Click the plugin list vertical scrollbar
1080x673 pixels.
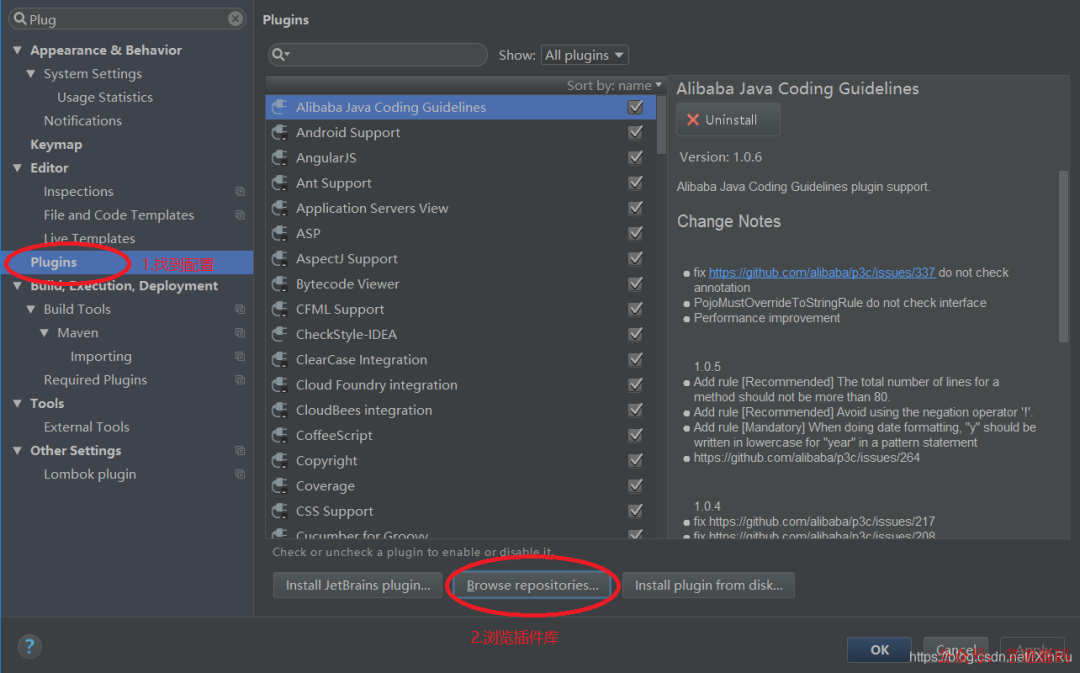click(661, 125)
